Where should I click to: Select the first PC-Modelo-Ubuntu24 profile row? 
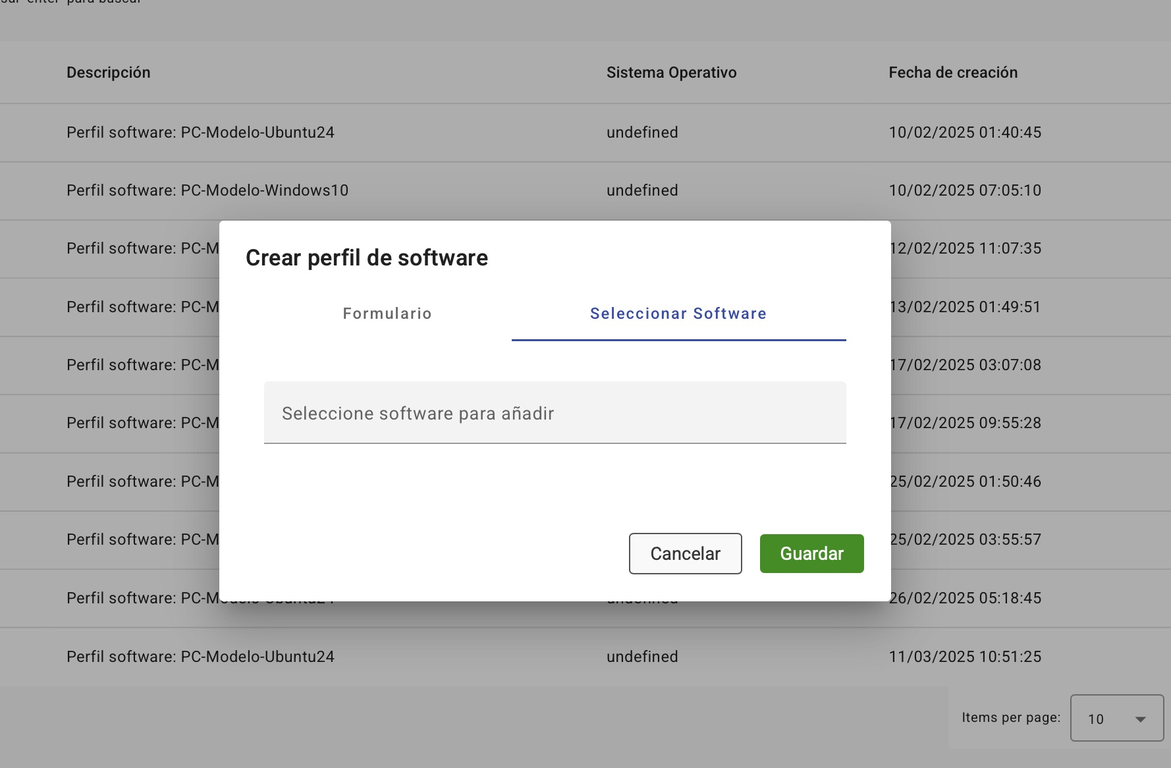[x=200, y=132]
